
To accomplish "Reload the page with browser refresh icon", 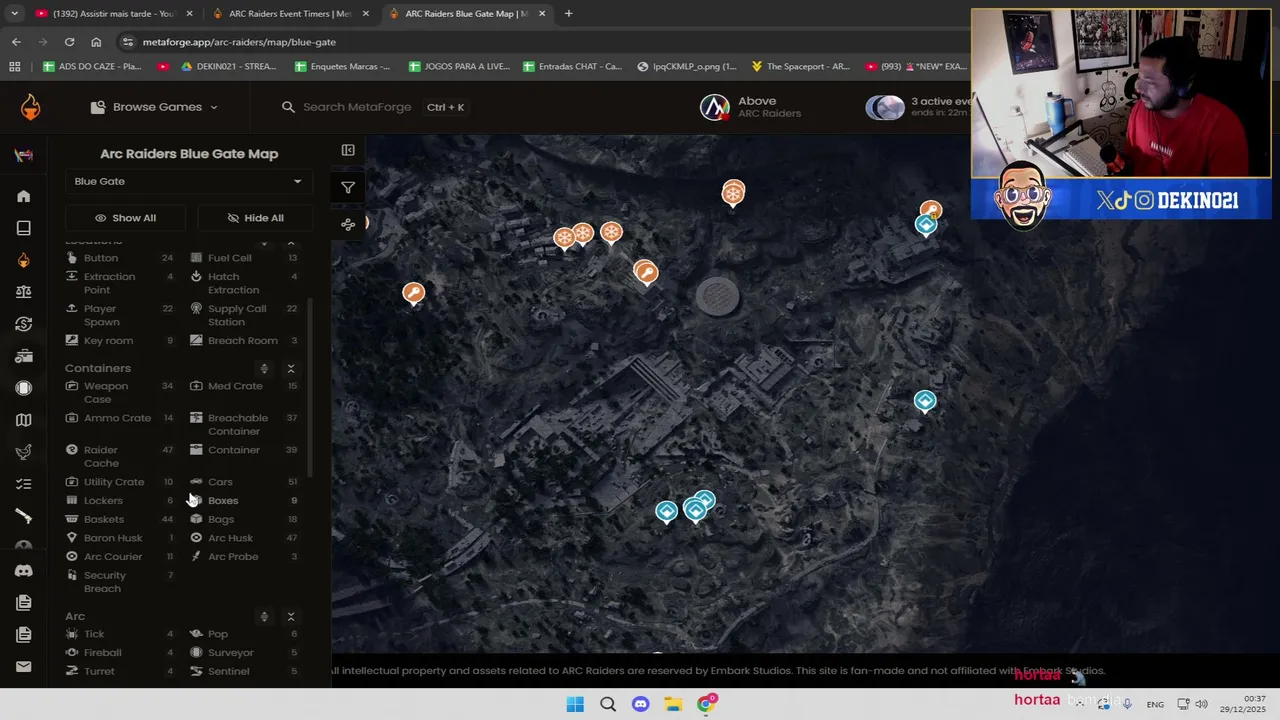I will (x=69, y=42).
